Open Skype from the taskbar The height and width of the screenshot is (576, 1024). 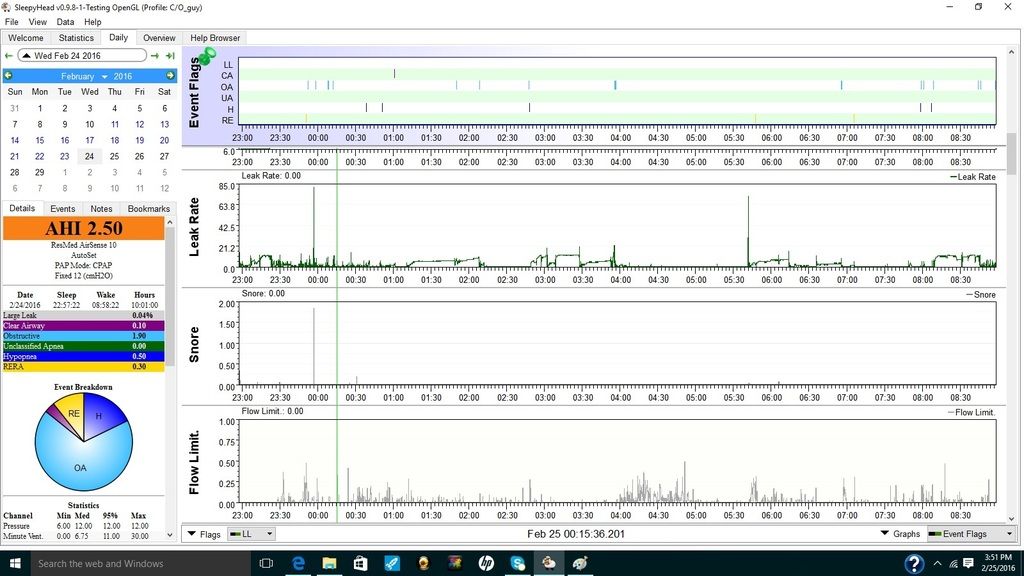[x=517, y=563]
